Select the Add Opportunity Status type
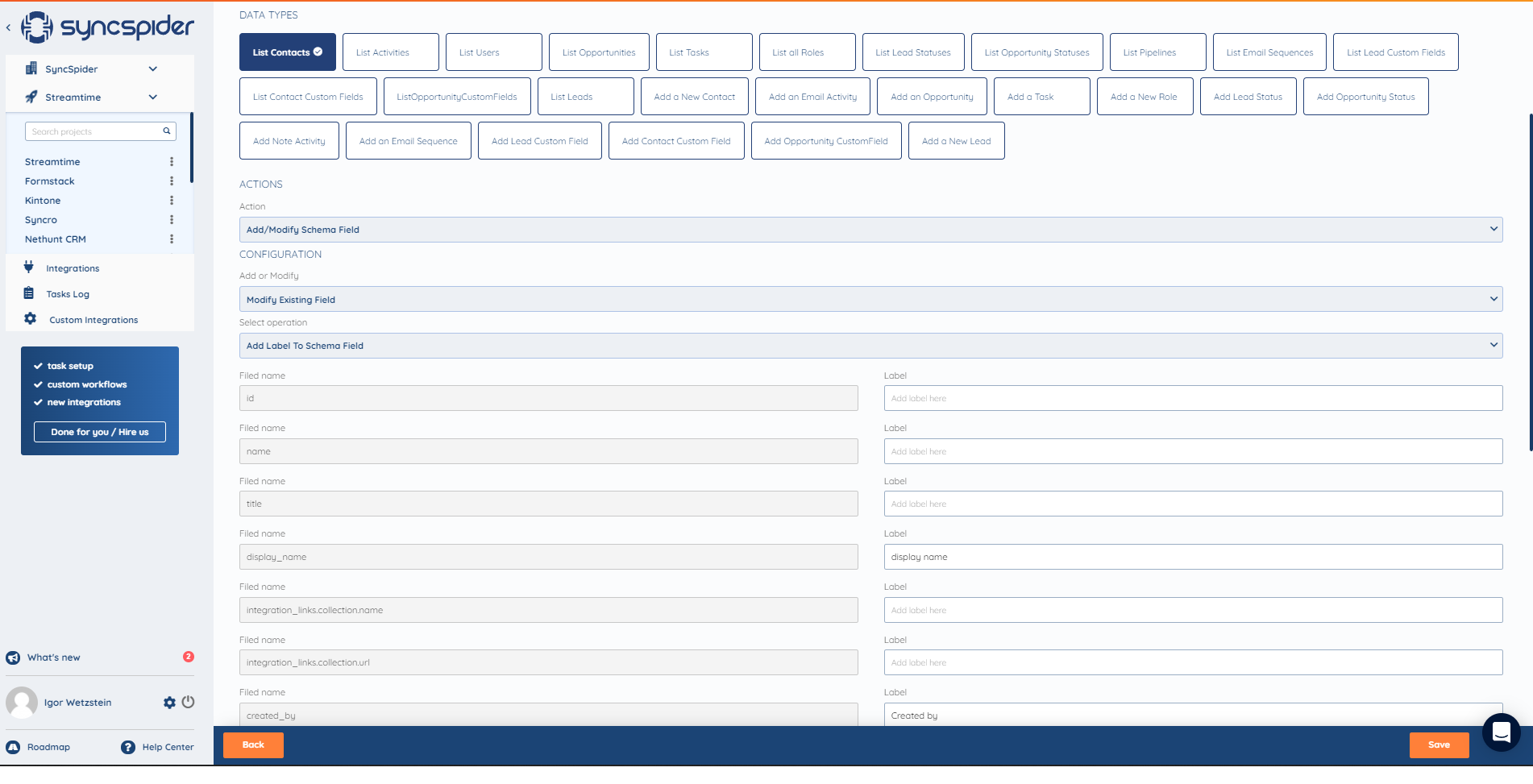Screen dimensions: 1533x784 pos(1366,97)
